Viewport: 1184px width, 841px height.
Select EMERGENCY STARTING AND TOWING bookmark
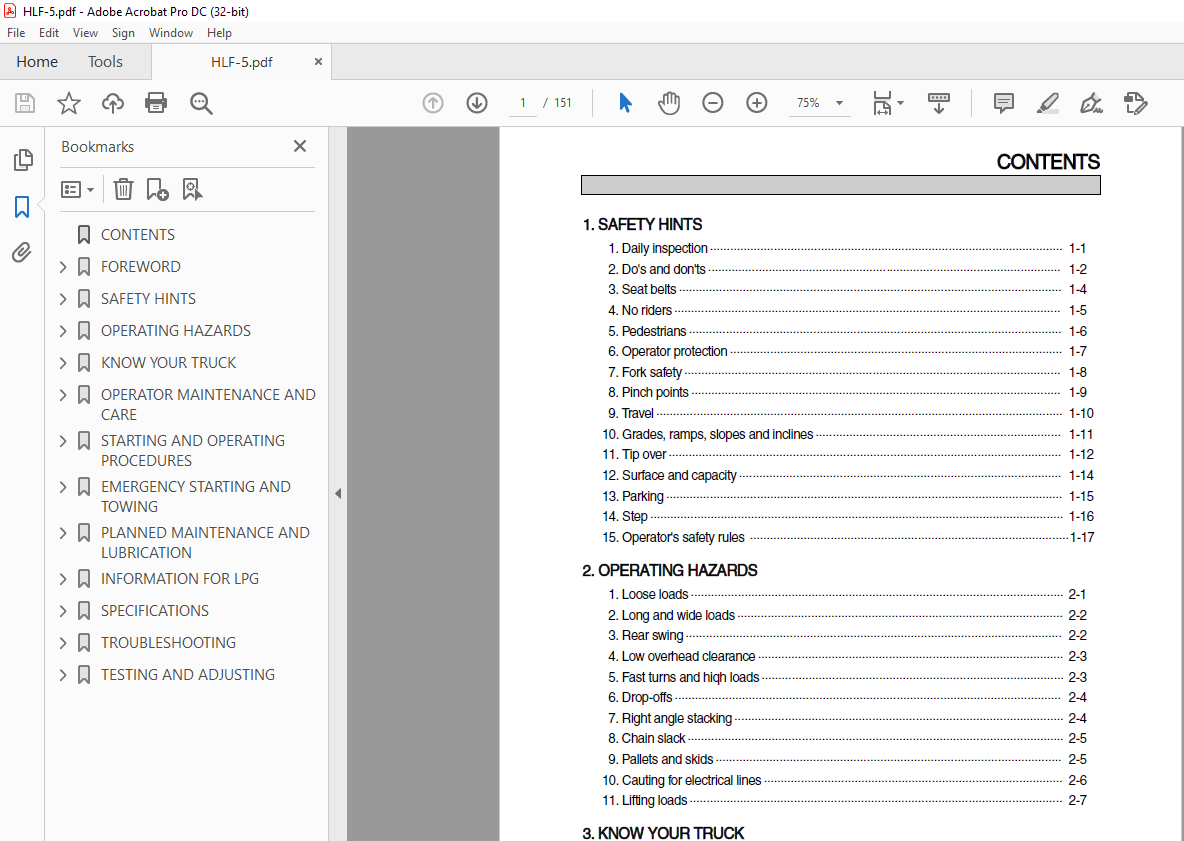196,496
